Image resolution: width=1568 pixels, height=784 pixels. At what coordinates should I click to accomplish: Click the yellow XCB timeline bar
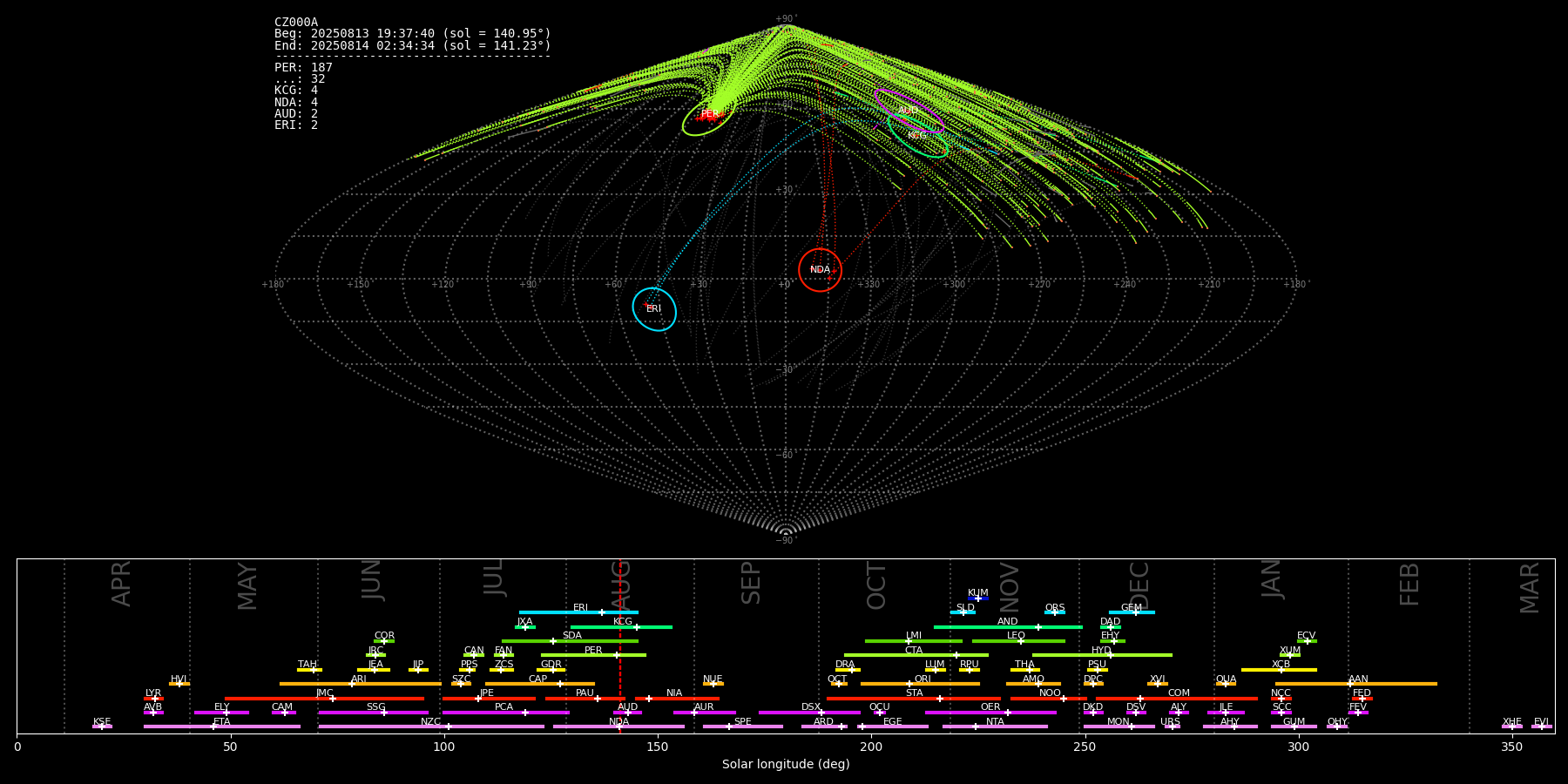pos(1279,669)
